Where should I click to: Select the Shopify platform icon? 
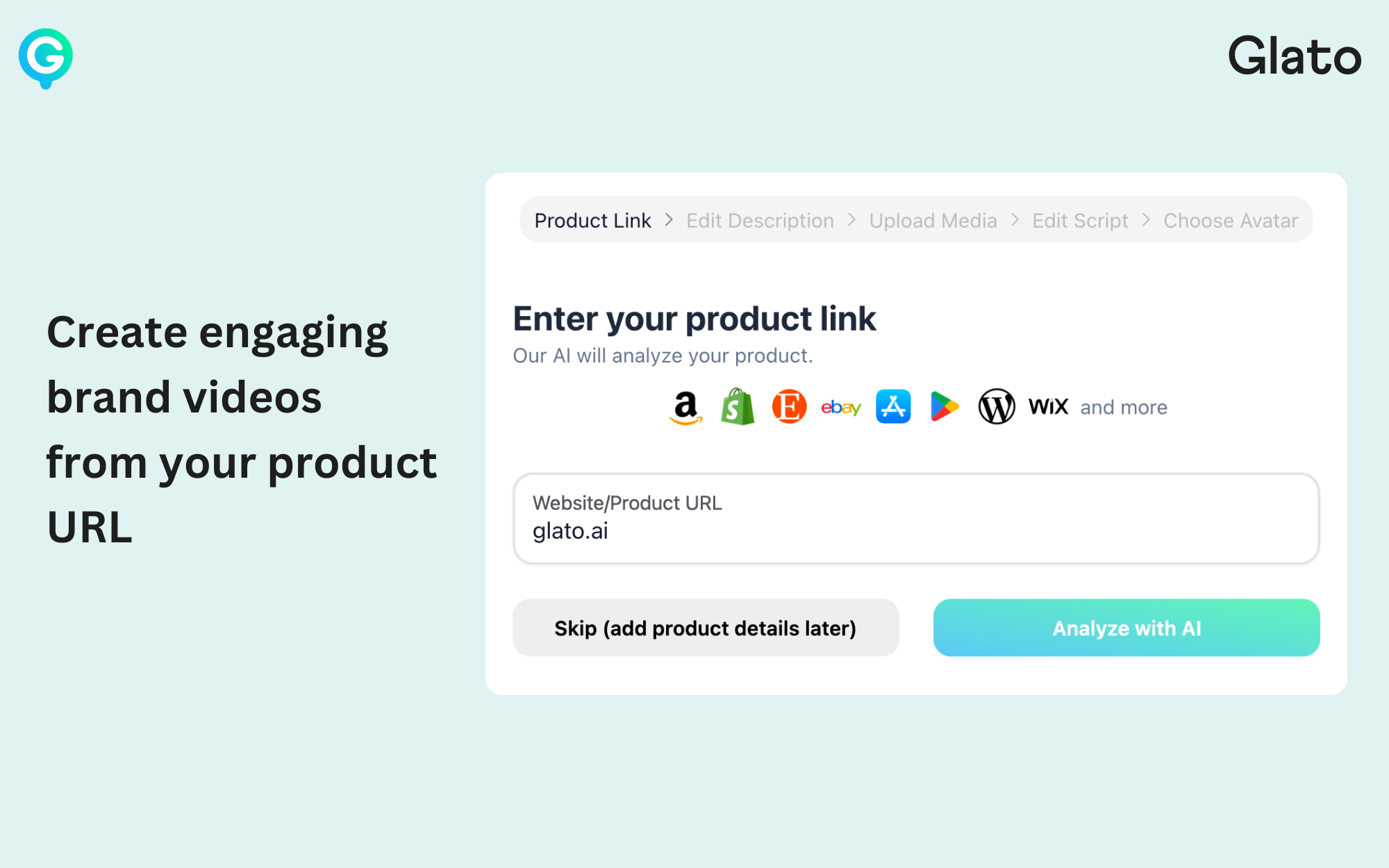point(738,407)
